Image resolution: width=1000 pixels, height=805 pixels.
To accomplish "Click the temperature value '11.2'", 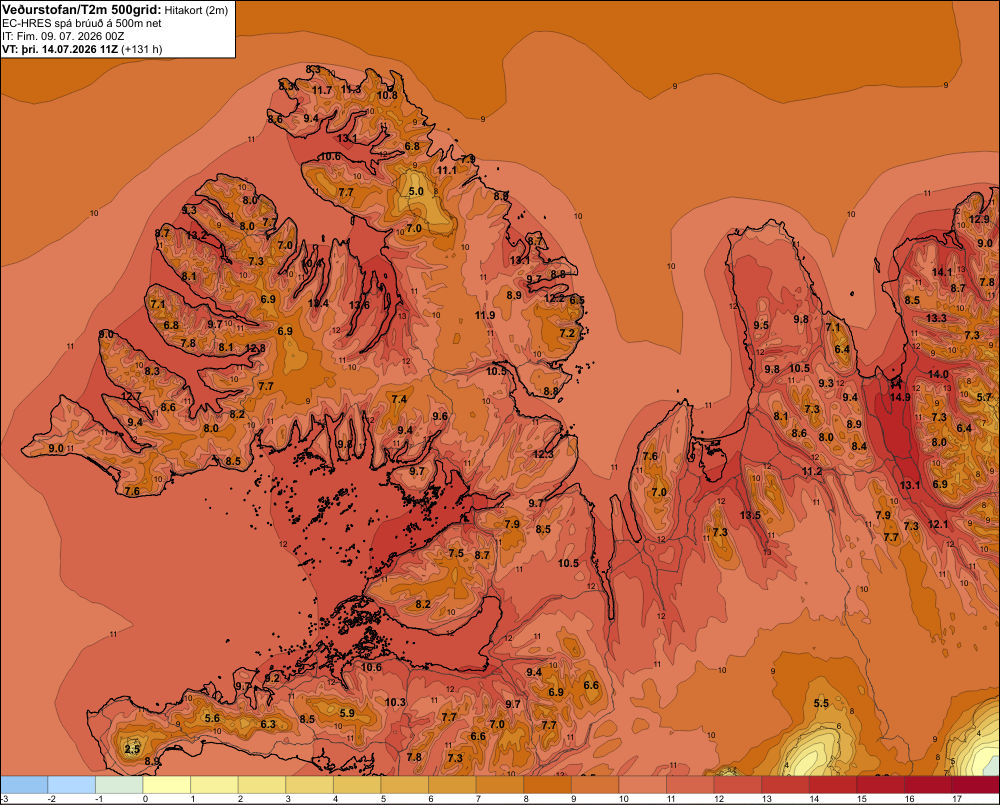I will (x=812, y=471).
